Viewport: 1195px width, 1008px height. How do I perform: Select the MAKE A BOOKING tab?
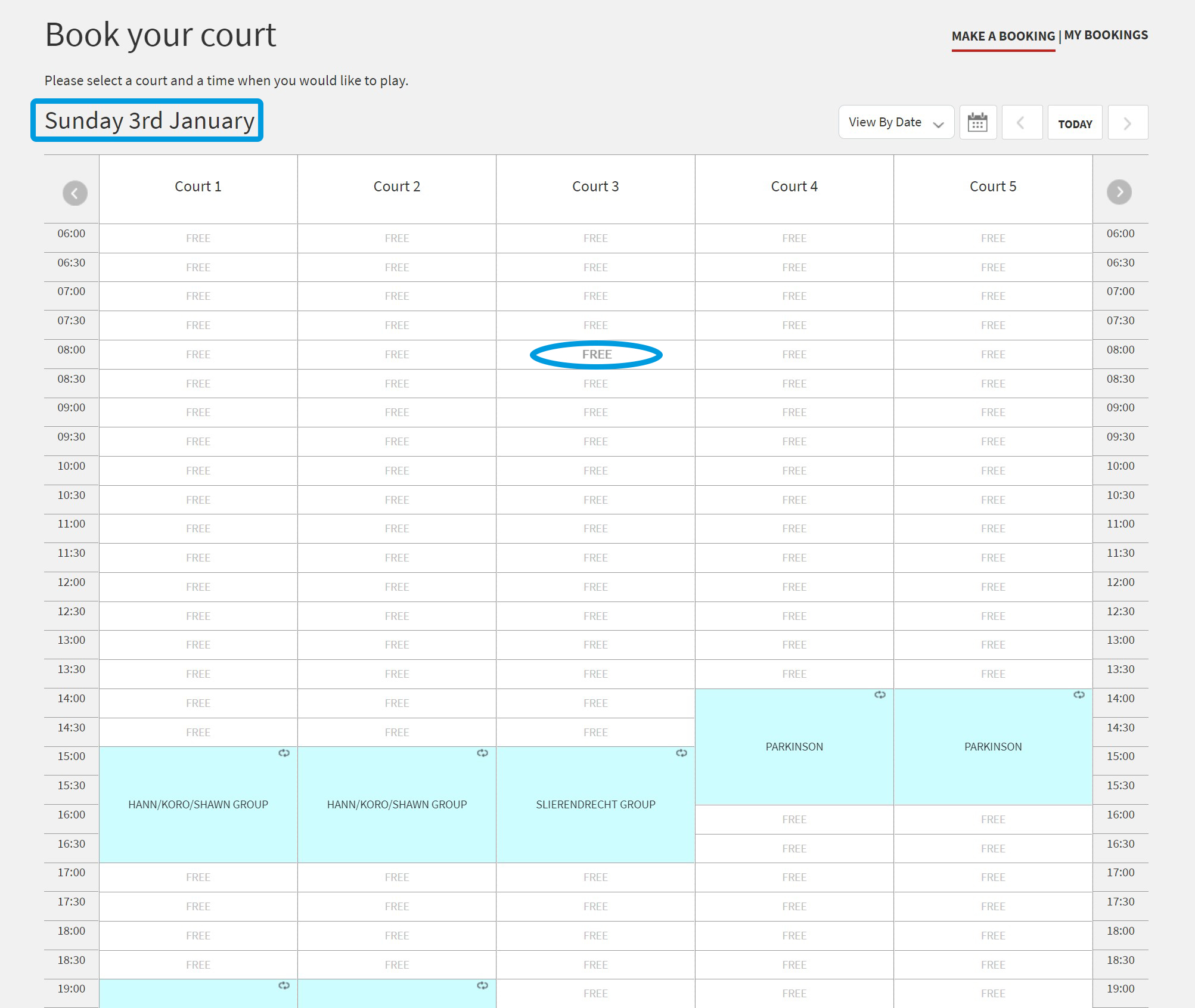point(1003,36)
